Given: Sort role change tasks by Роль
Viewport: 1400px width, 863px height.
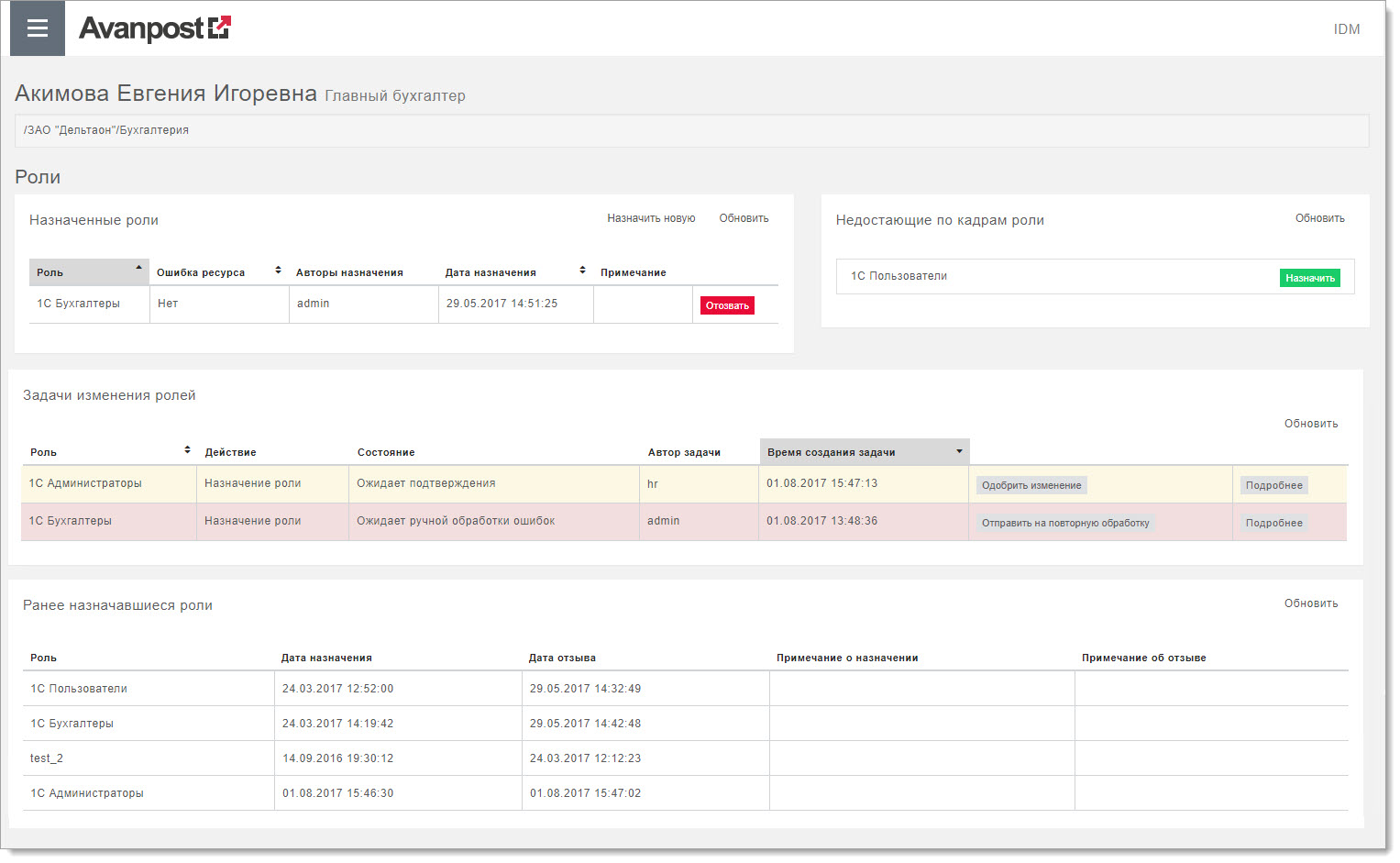Looking at the screenshot, I should [187, 450].
